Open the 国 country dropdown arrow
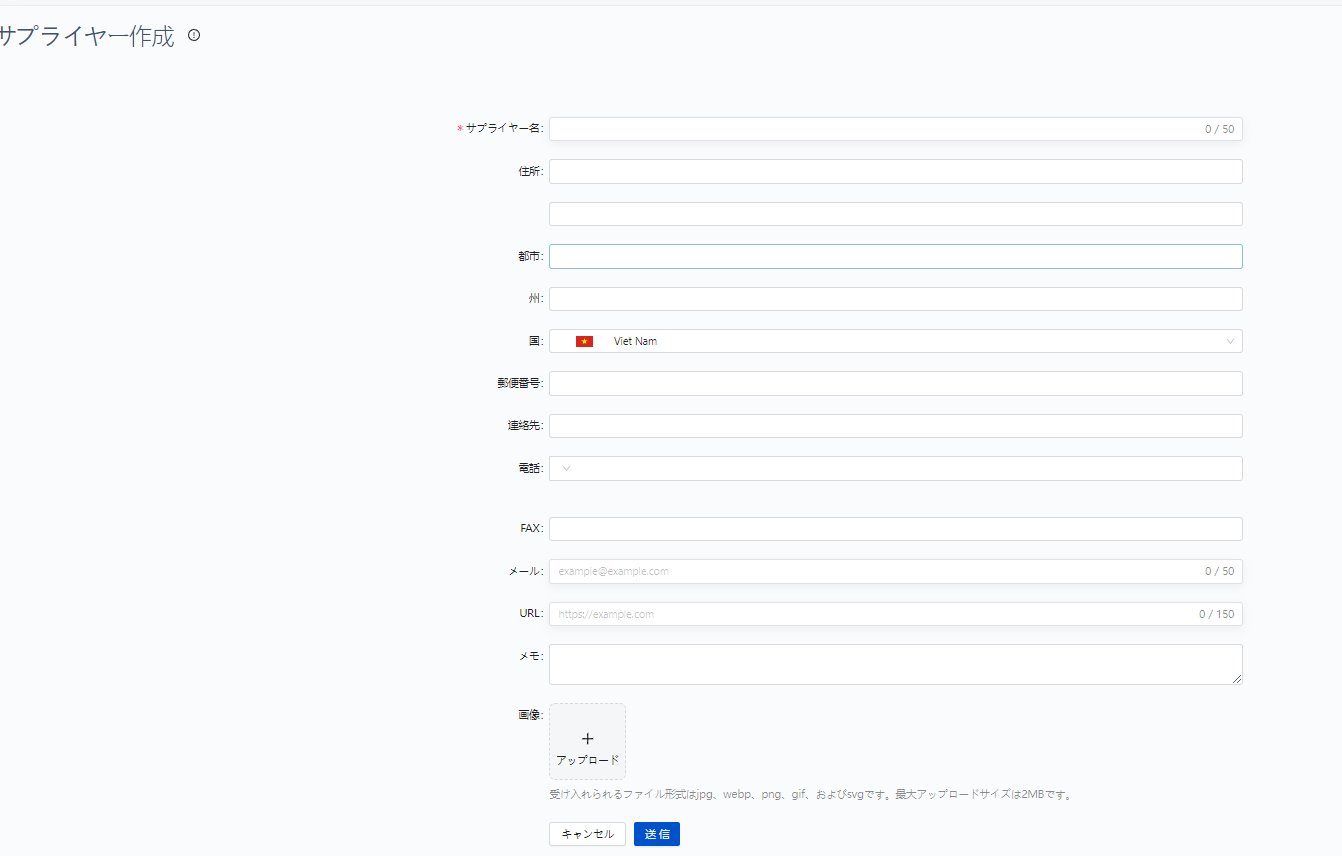 [x=1230, y=342]
